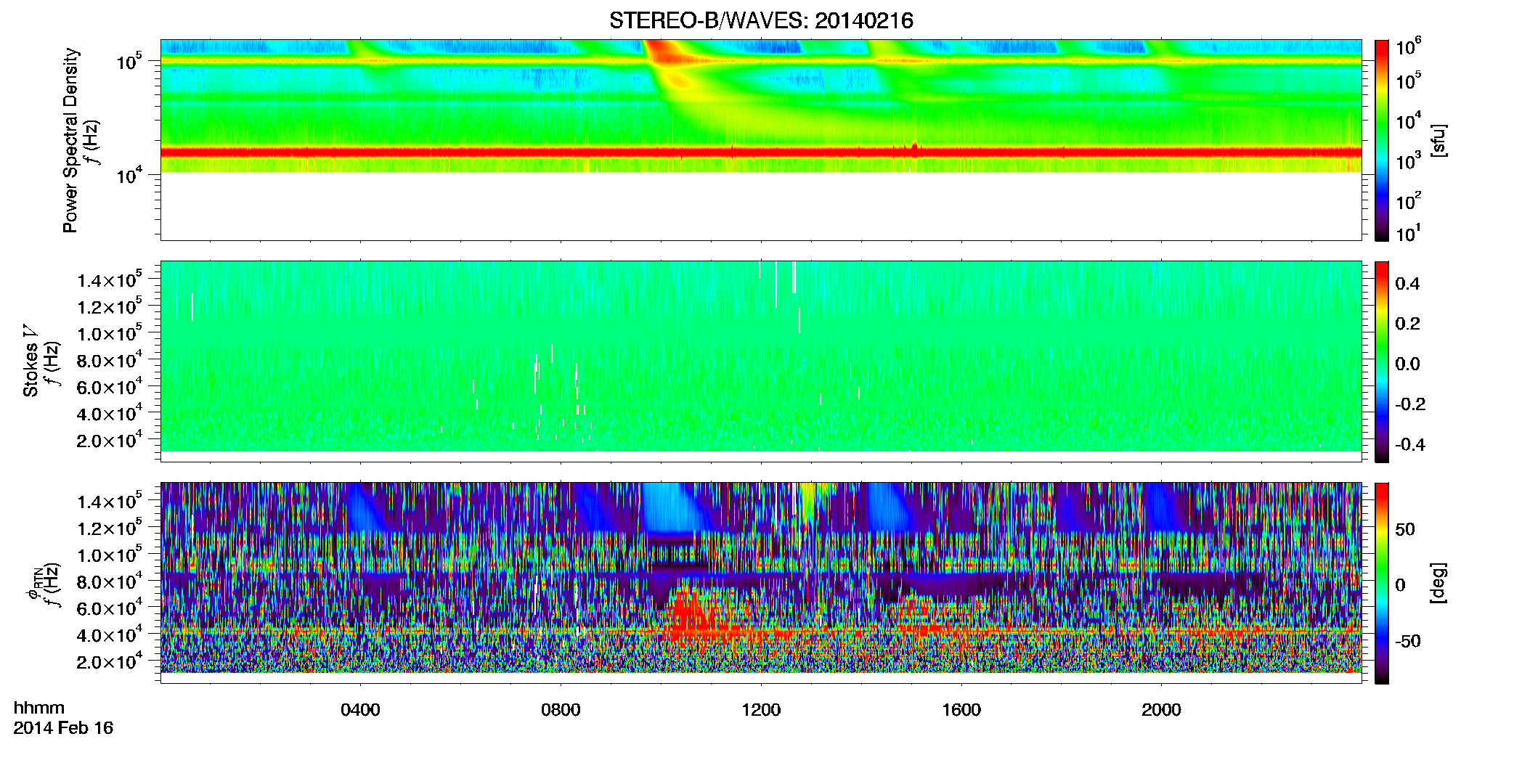Click the 2014 Feb 16 date label
Viewport: 1522px width, 784px height.
[x=63, y=728]
